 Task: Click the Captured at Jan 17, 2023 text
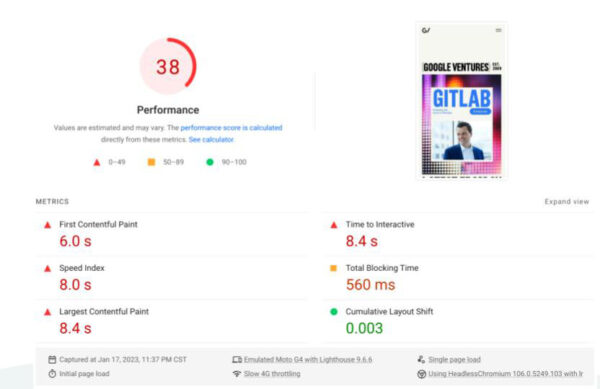click(123, 360)
